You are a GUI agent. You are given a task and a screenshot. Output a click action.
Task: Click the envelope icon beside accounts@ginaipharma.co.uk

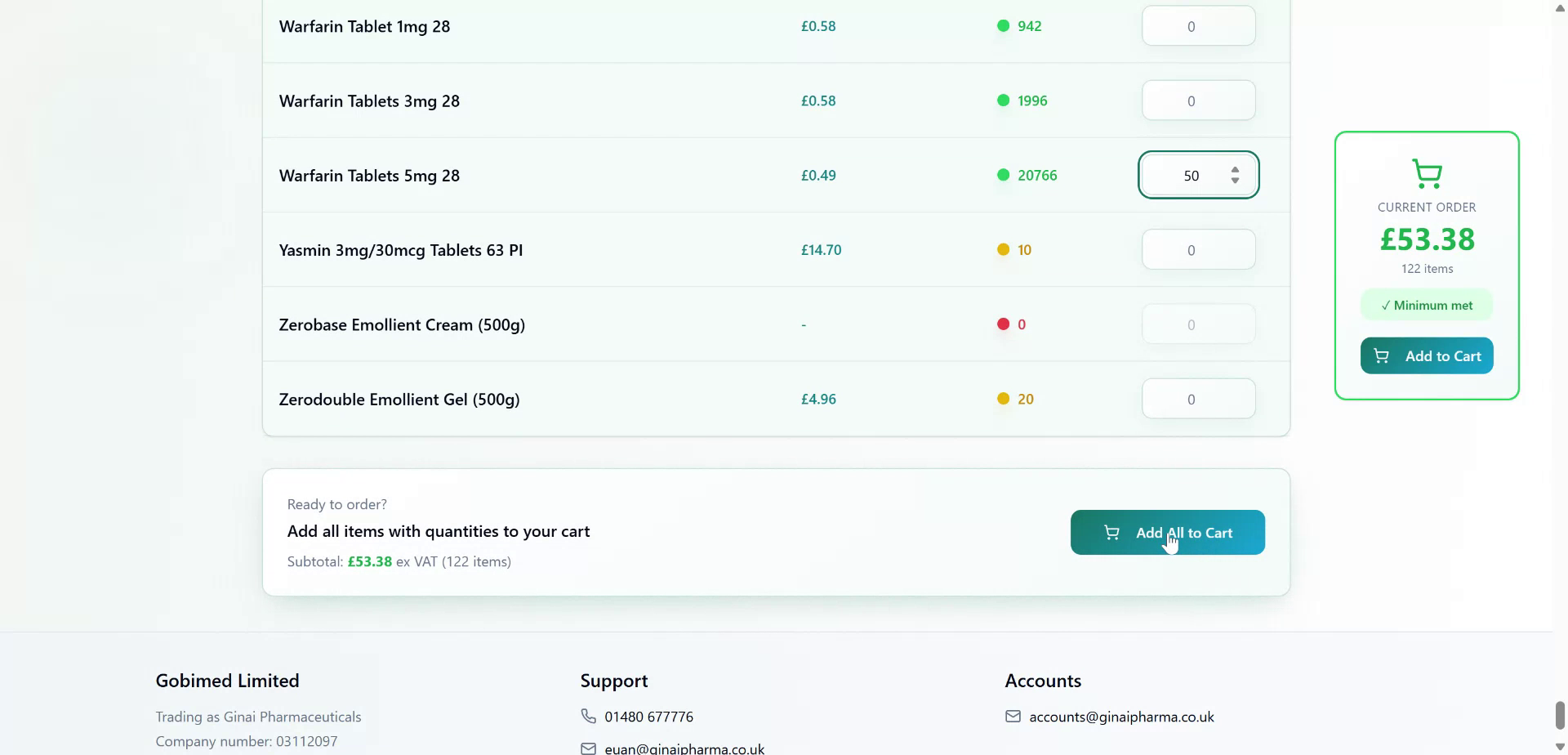(1013, 716)
